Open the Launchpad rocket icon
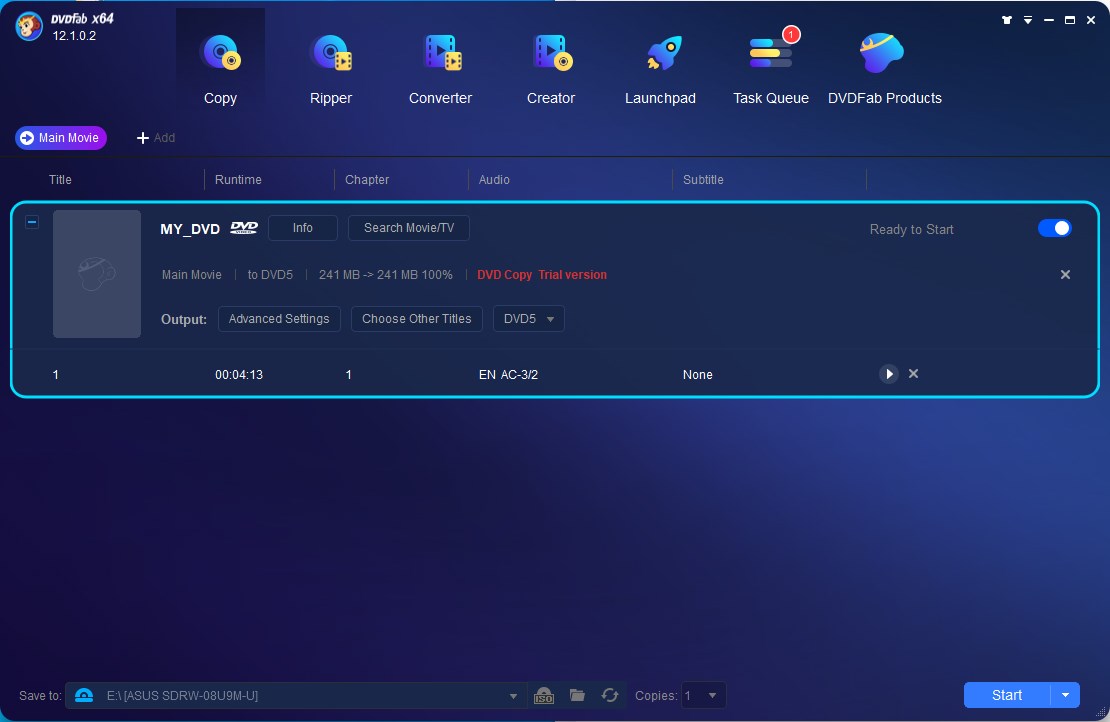The width and height of the screenshot is (1110, 722). coord(660,66)
